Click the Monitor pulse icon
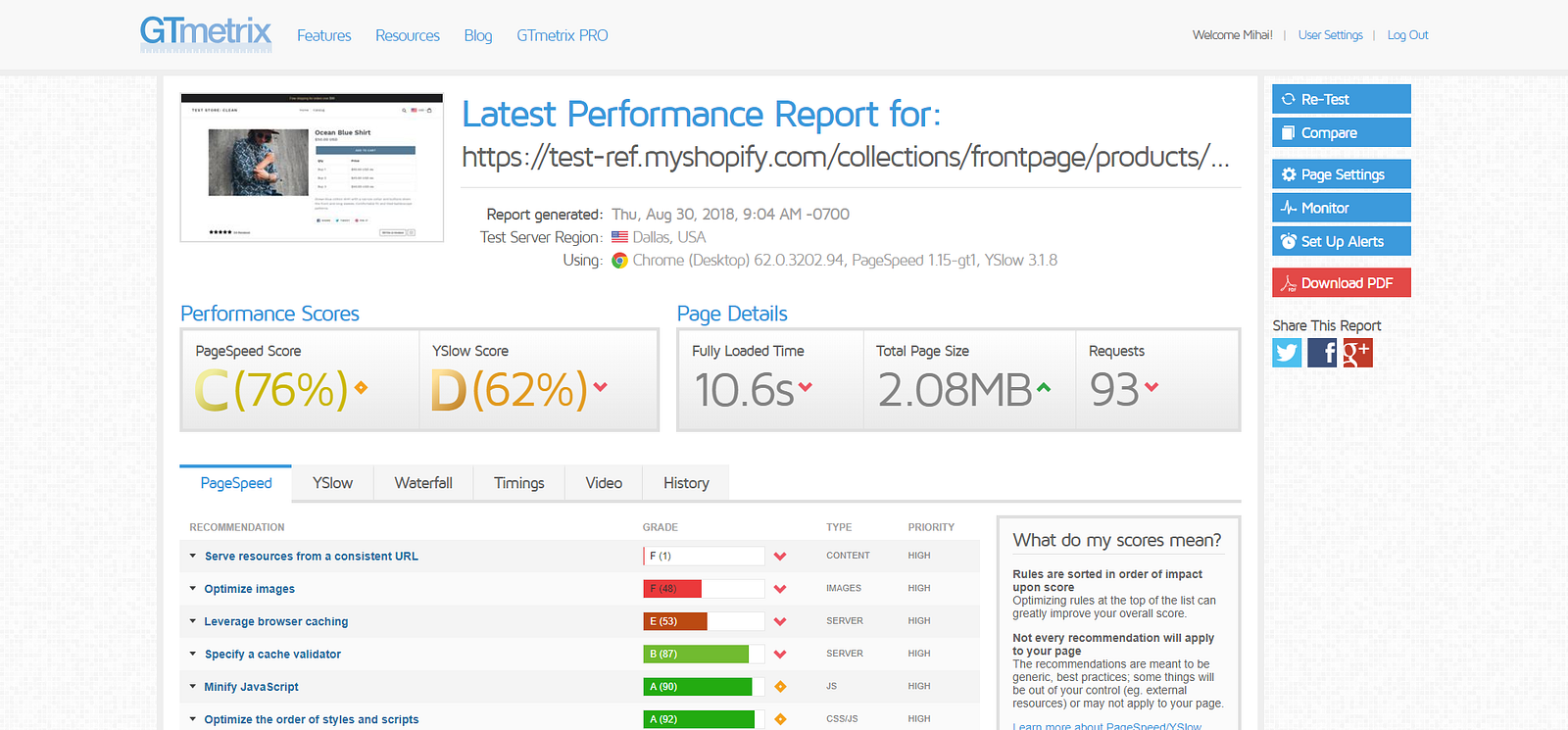1568x730 pixels. (1289, 208)
